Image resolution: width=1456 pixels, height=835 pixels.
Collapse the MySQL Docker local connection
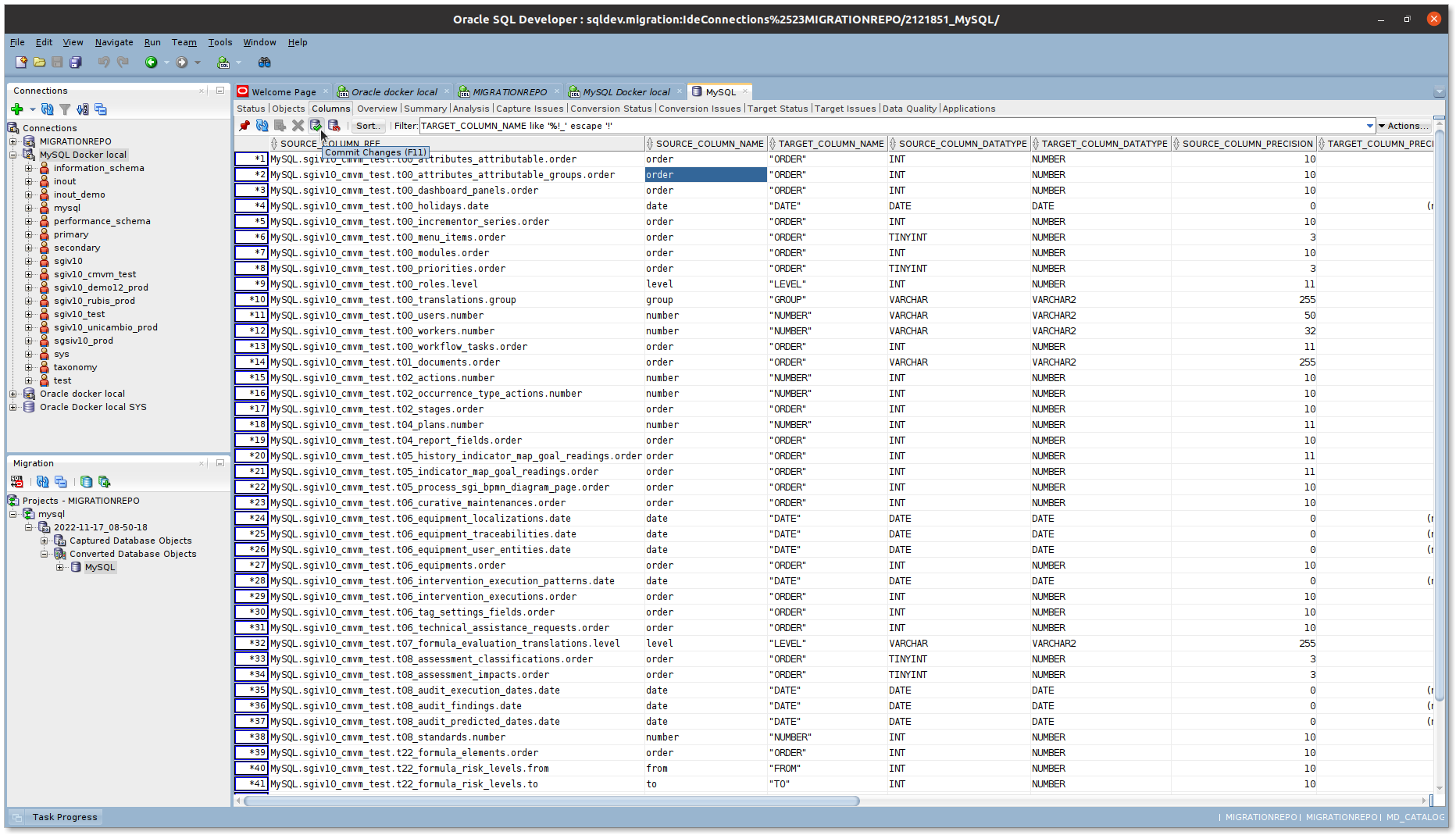point(14,154)
